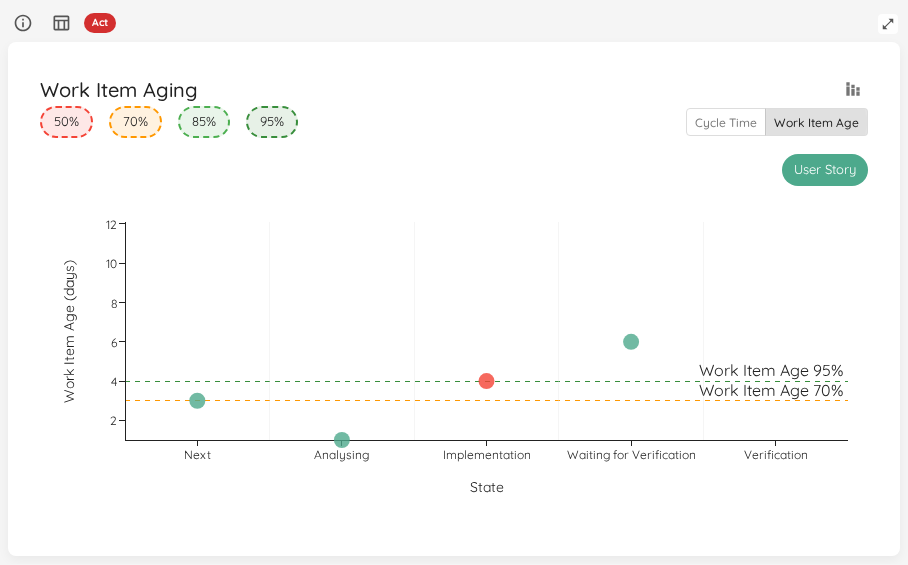
Task: Click the green dot in Analysing column
Action: point(342,440)
